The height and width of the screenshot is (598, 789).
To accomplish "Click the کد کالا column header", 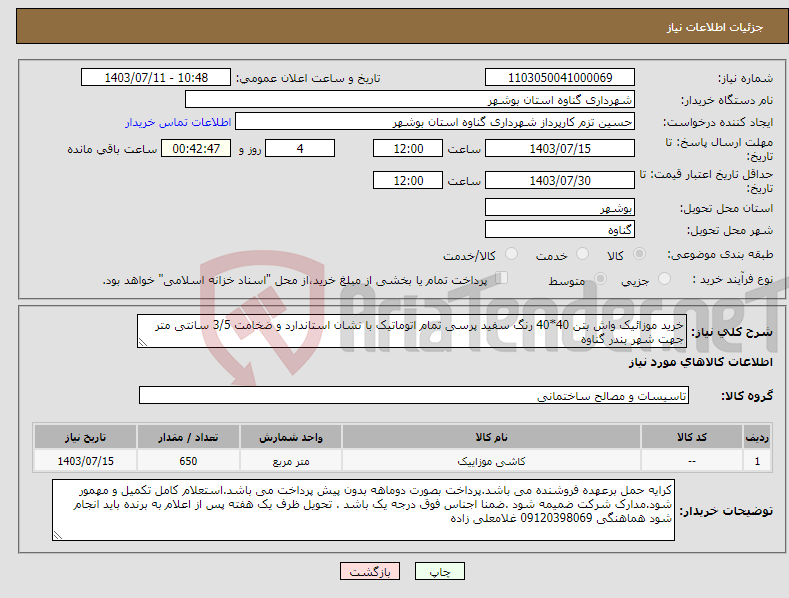I will pyautogui.click(x=692, y=437).
